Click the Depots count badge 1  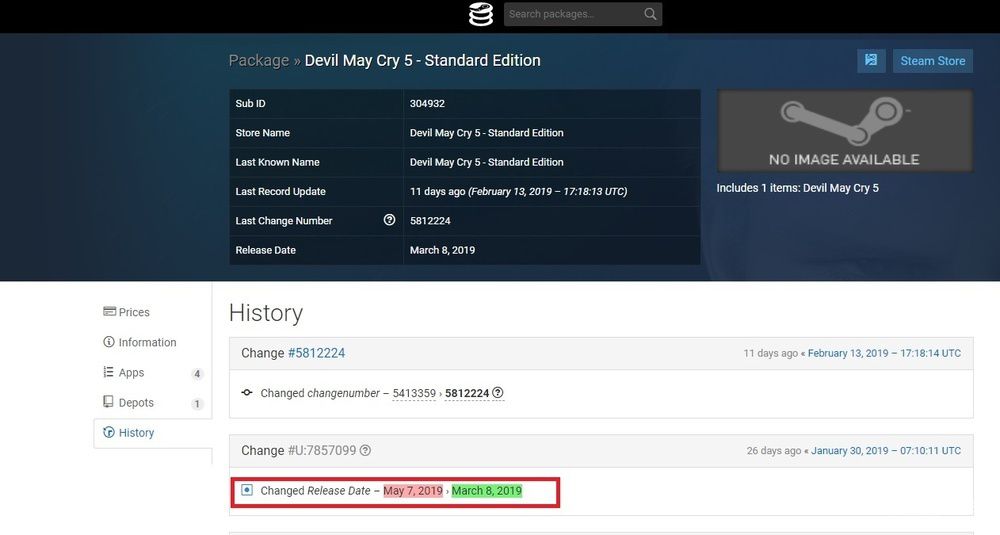click(x=197, y=404)
